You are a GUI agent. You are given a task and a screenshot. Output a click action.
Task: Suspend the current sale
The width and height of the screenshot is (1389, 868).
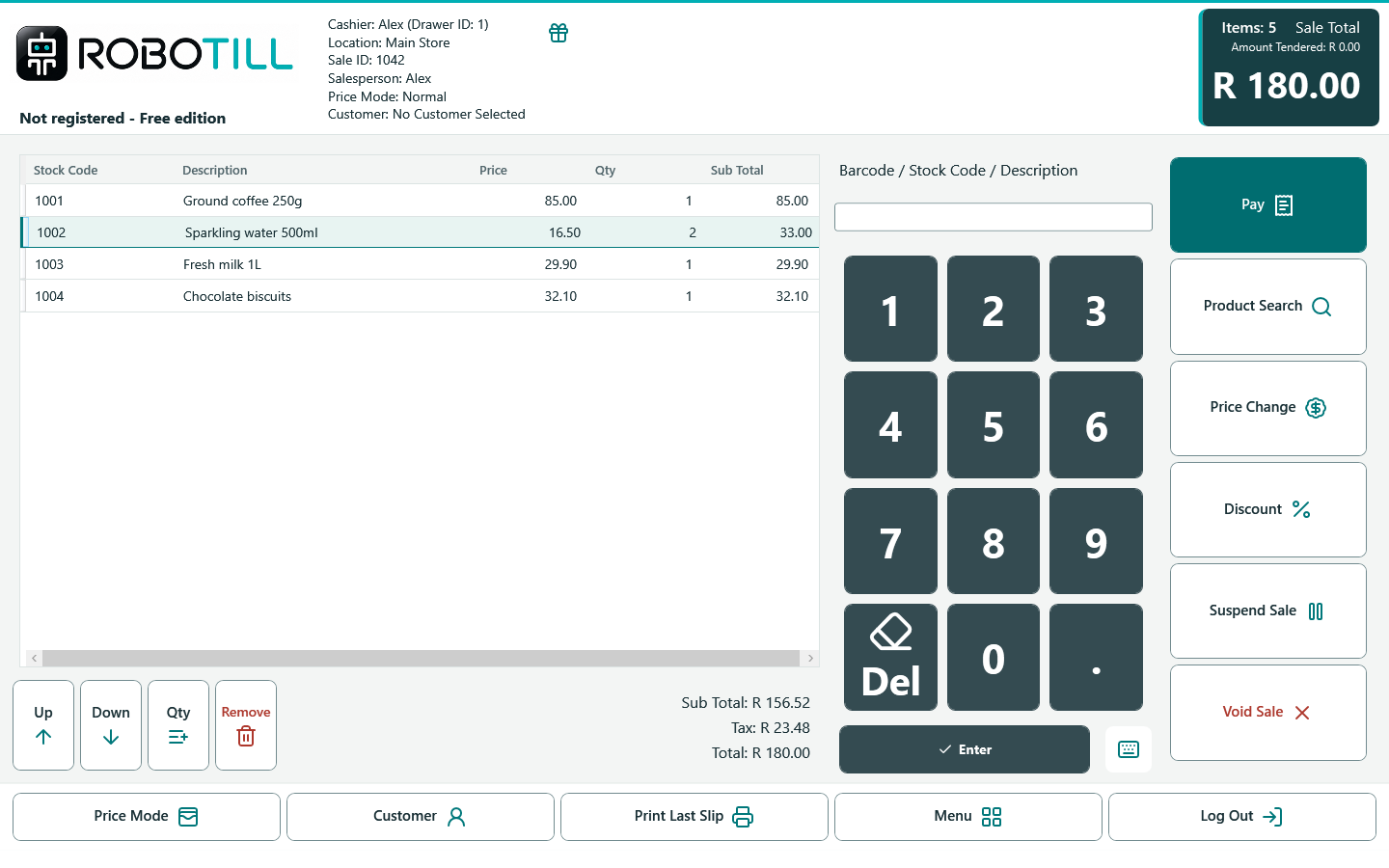(1268, 610)
